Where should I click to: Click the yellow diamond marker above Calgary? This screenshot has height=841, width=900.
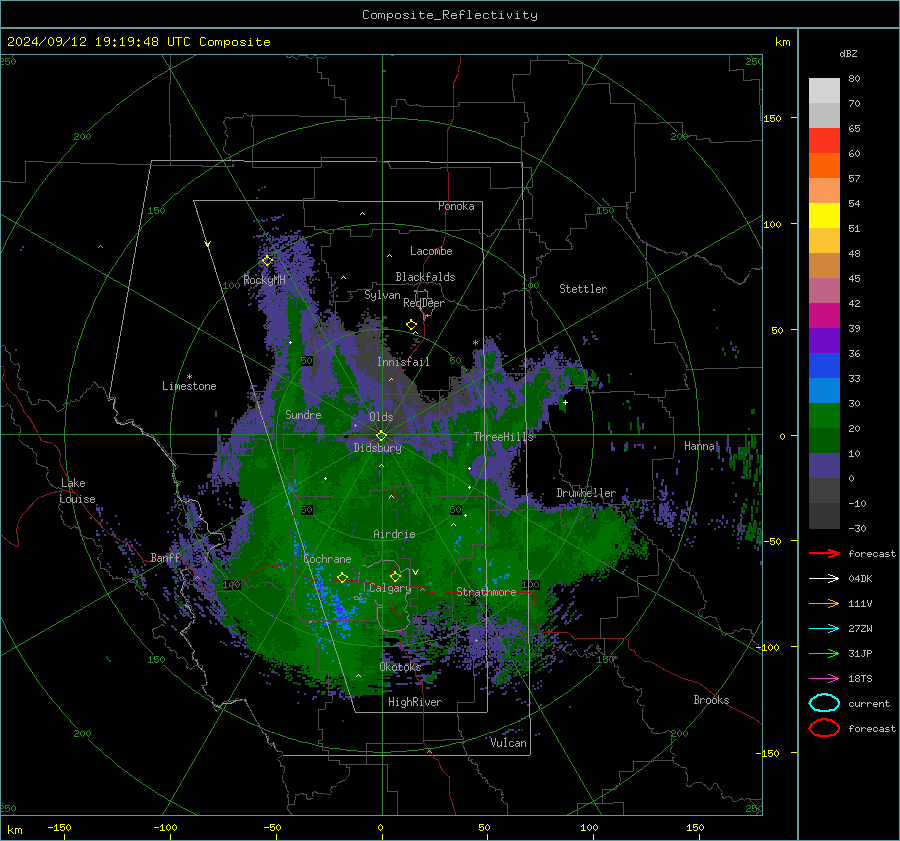pos(395,576)
